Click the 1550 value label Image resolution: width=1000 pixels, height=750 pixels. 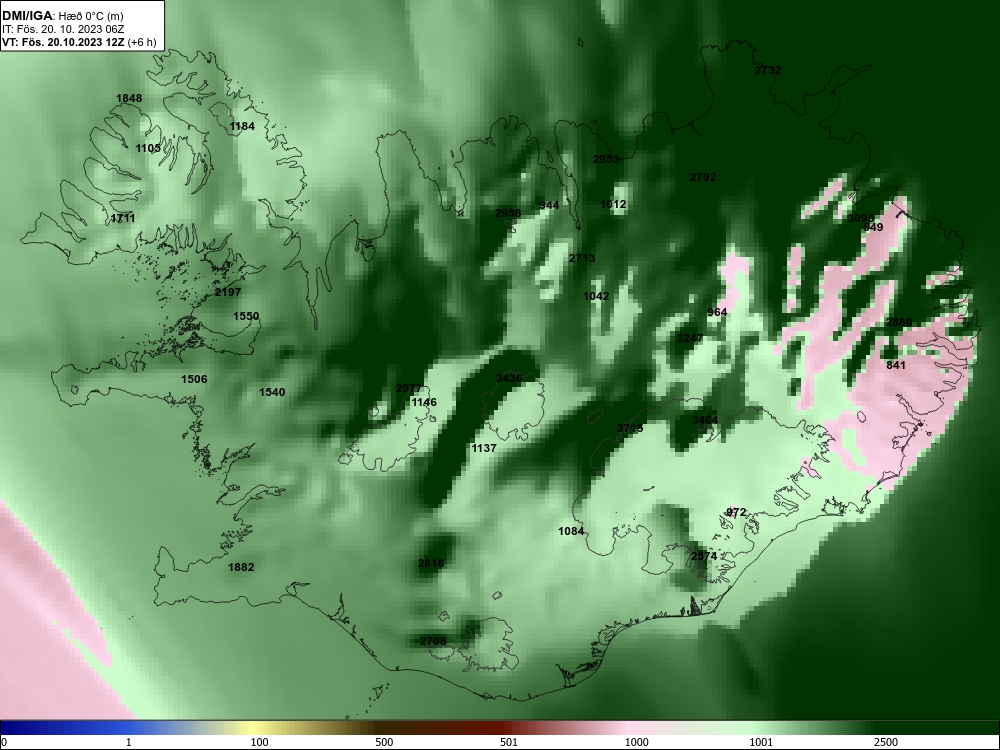(x=246, y=316)
